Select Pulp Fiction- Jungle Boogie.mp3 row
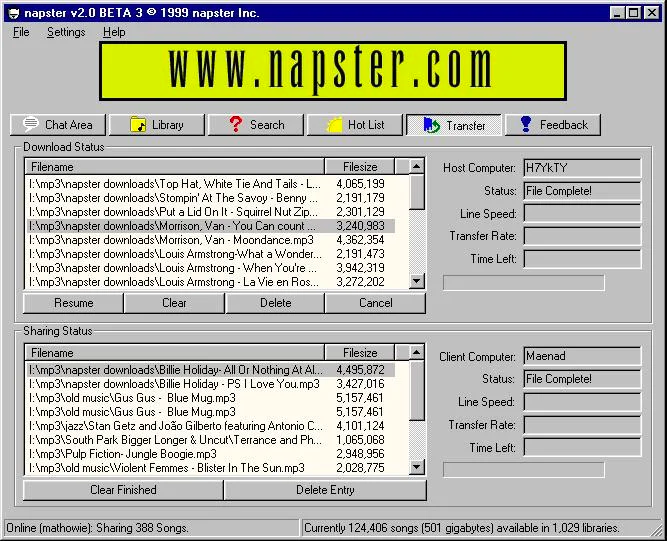The height and width of the screenshot is (541, 667). pos(211,454)
